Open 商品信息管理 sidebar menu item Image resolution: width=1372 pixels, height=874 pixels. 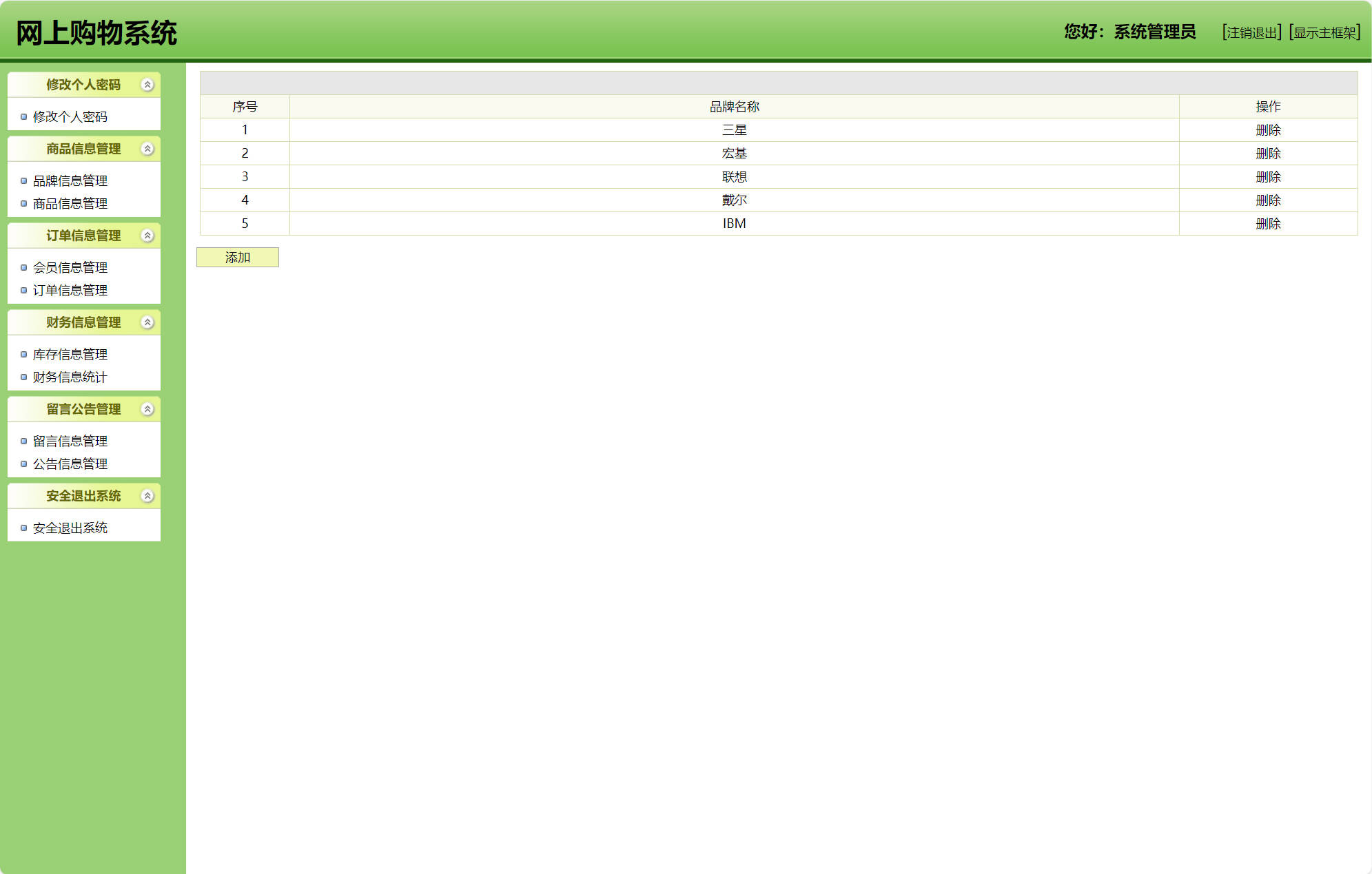click(70, 204)
